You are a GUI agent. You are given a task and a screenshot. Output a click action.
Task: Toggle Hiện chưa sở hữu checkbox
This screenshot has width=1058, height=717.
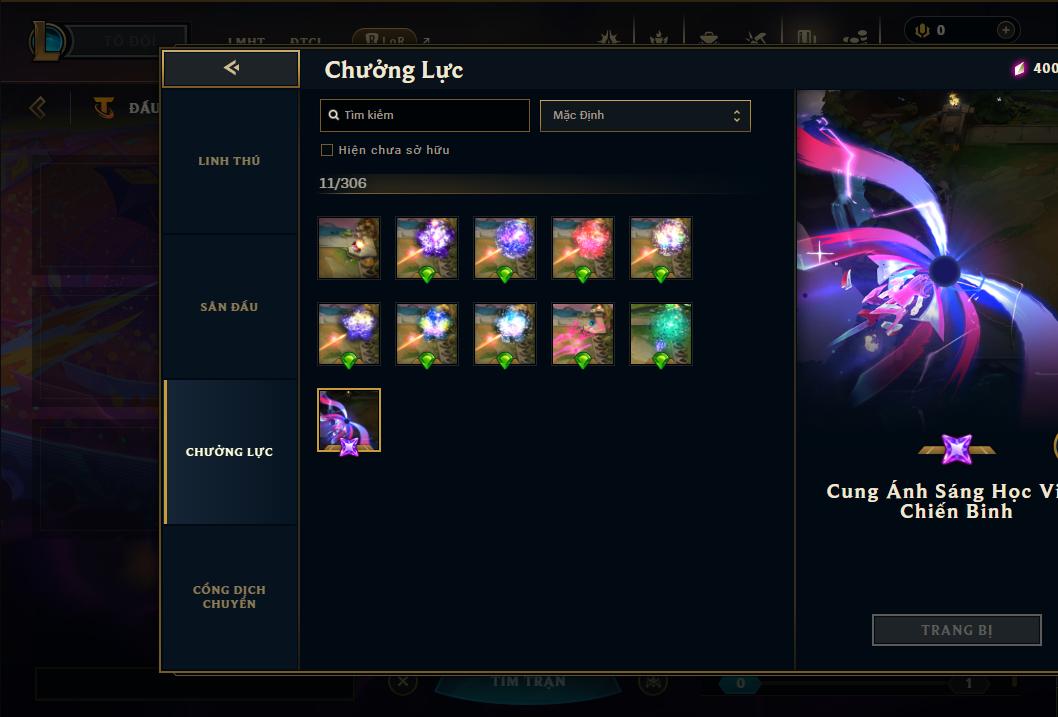pos(327,150)
